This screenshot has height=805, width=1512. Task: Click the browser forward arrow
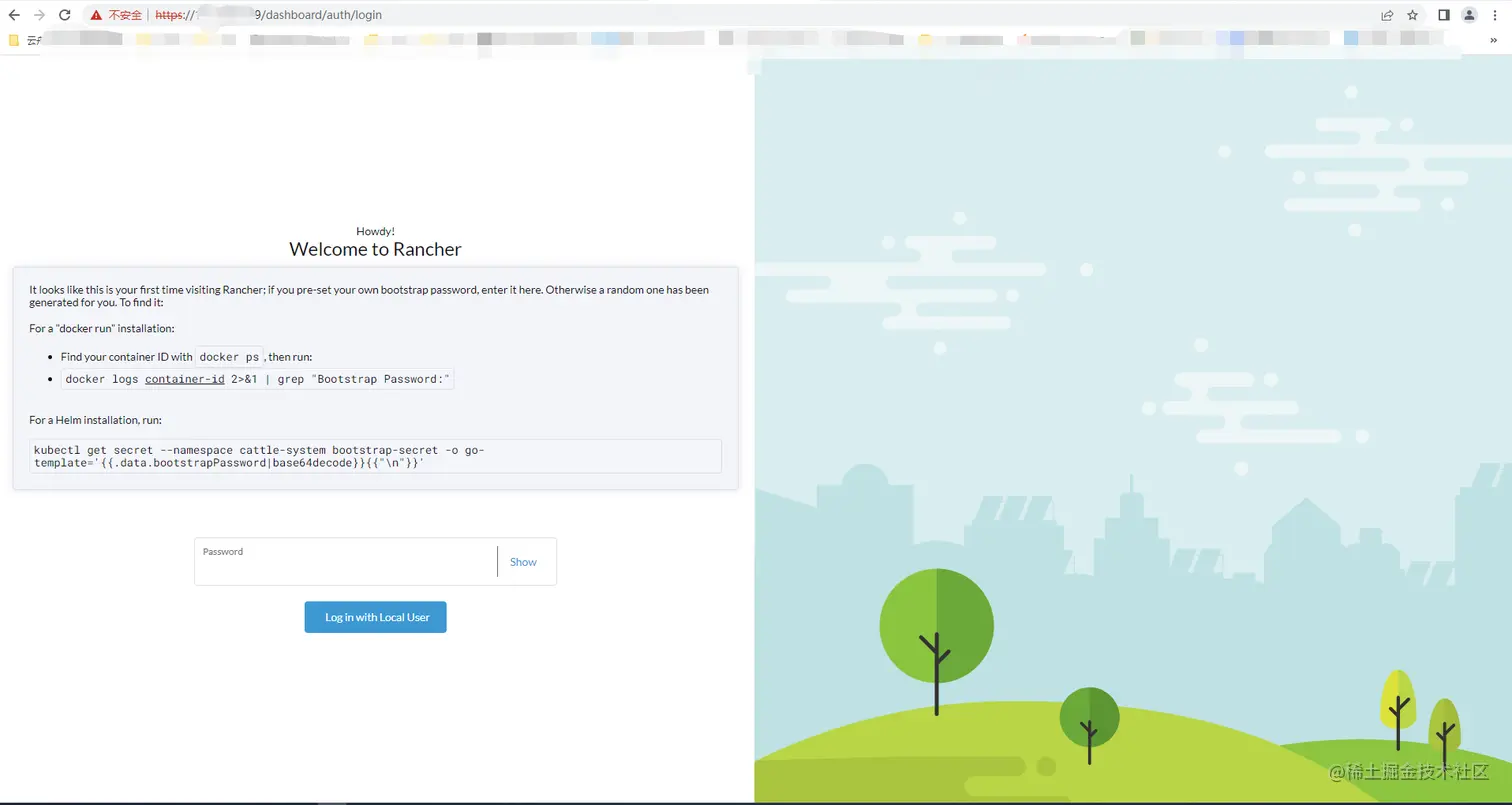point(39,15)
